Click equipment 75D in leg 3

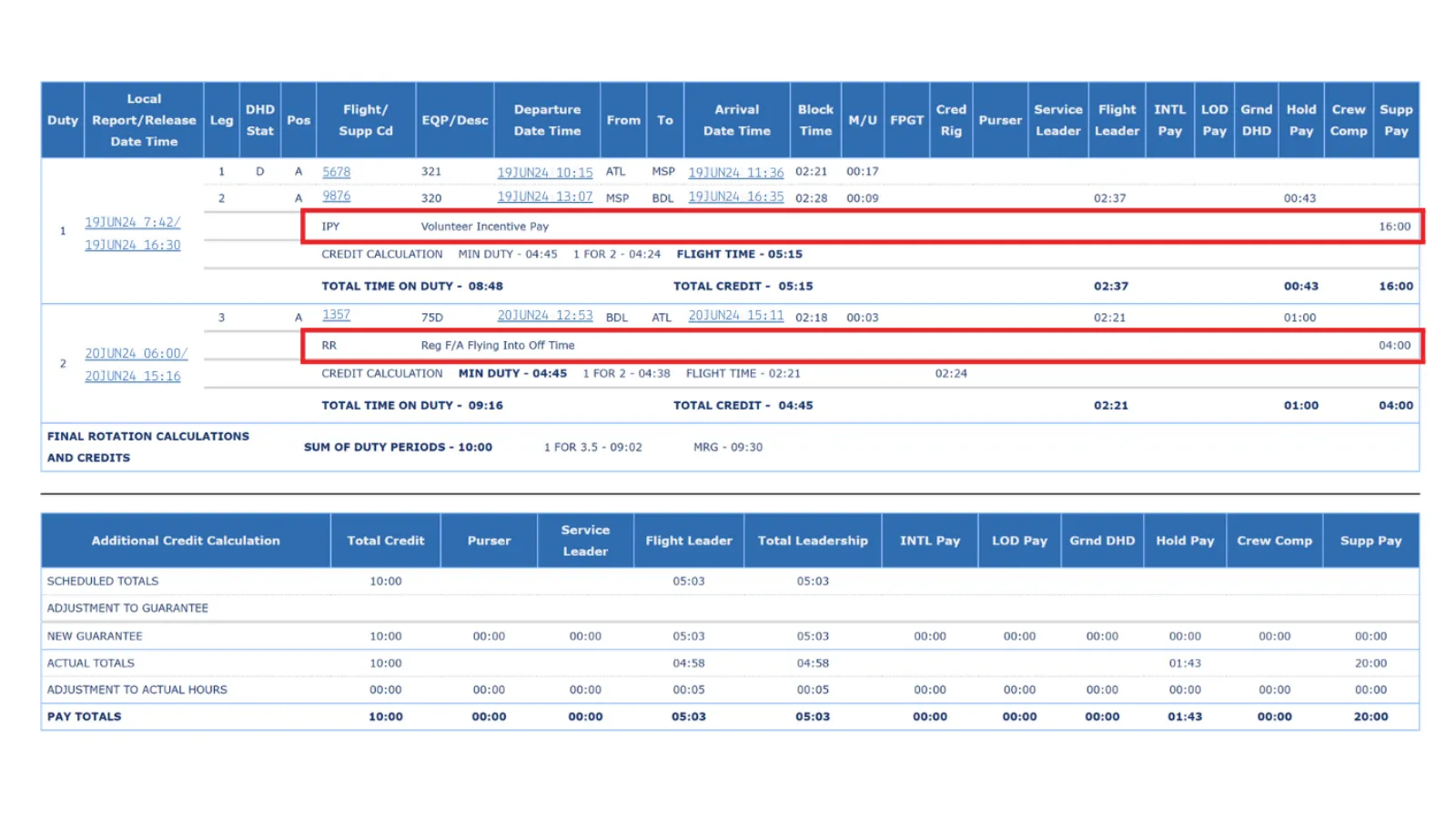click(432, 318)
